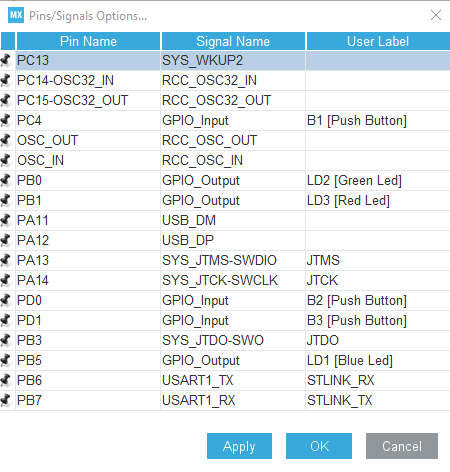Viewport: 450px width, 472px height.
Task: Select the RCC_OSC_OUT signal cell
Action: click(233, 140)
